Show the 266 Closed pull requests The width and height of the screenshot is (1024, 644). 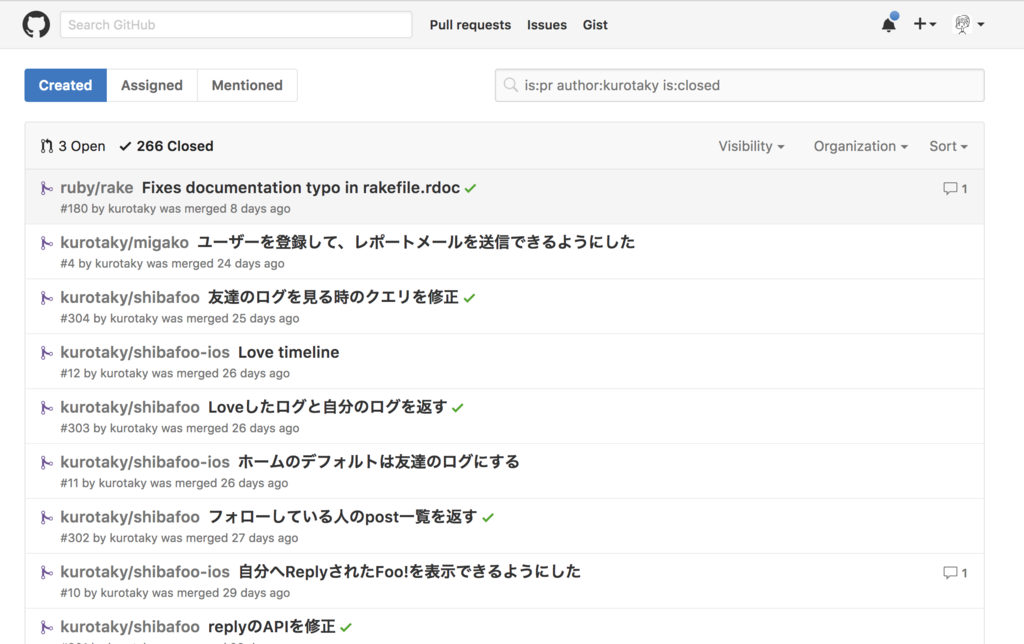pos(167,146)
